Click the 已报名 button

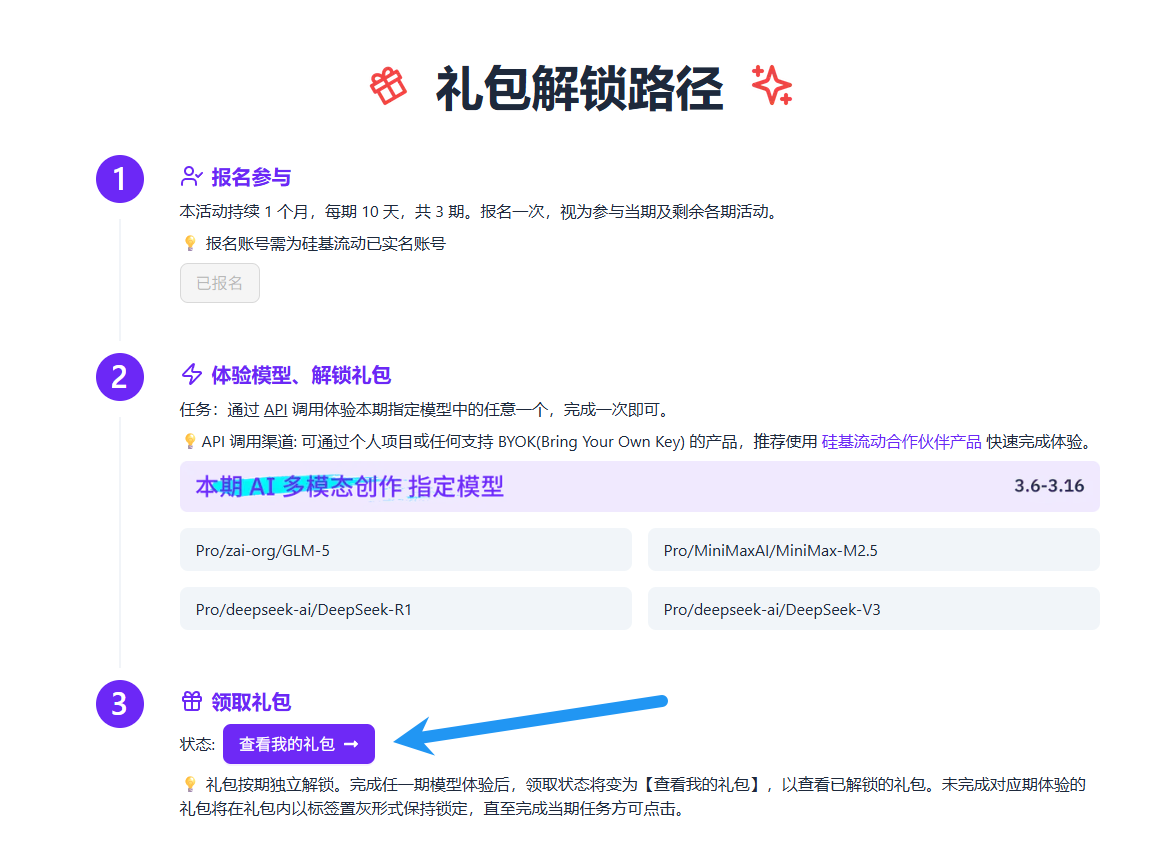(x=220, y=283)
